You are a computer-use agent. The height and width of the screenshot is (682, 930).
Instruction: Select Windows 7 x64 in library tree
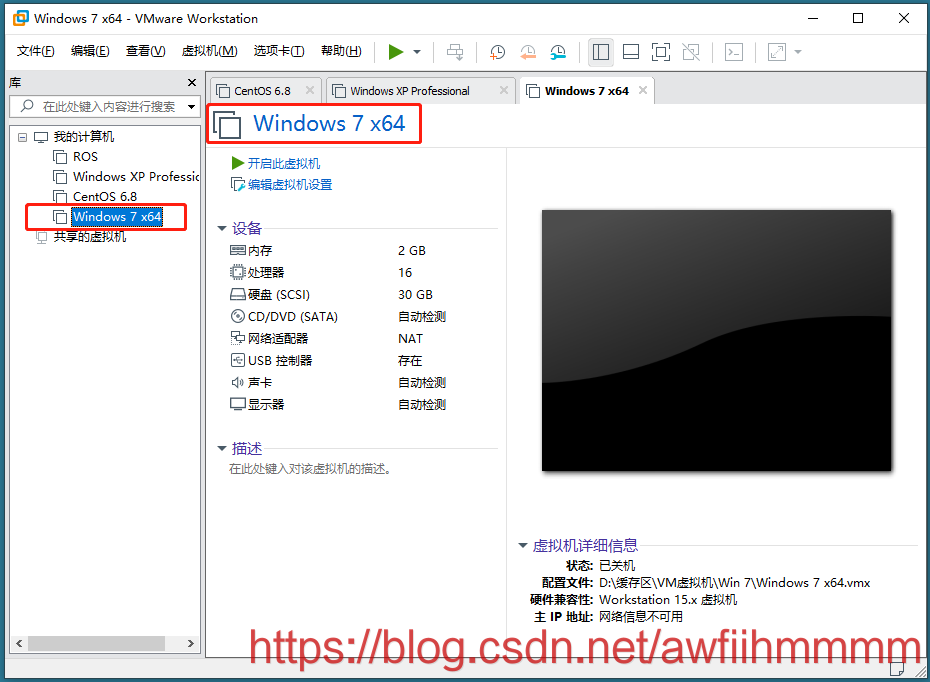click(x=117, y=216)
